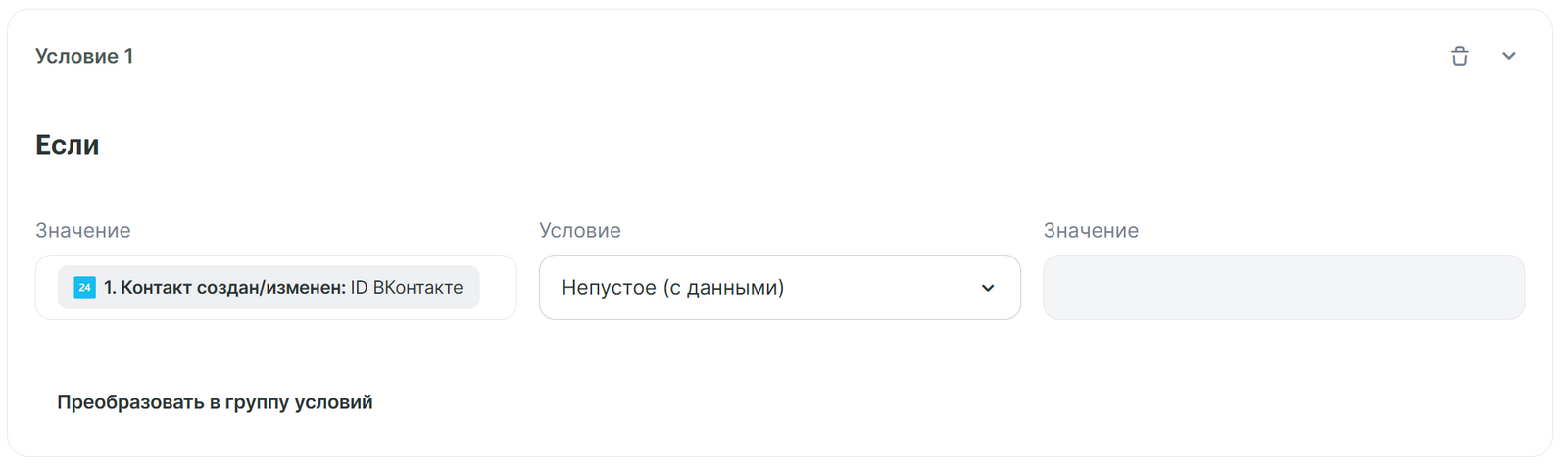Delete Условие 1 with the trash icon
Image resolution: width=1568 pixels, height=468 pixels.
1459,56
